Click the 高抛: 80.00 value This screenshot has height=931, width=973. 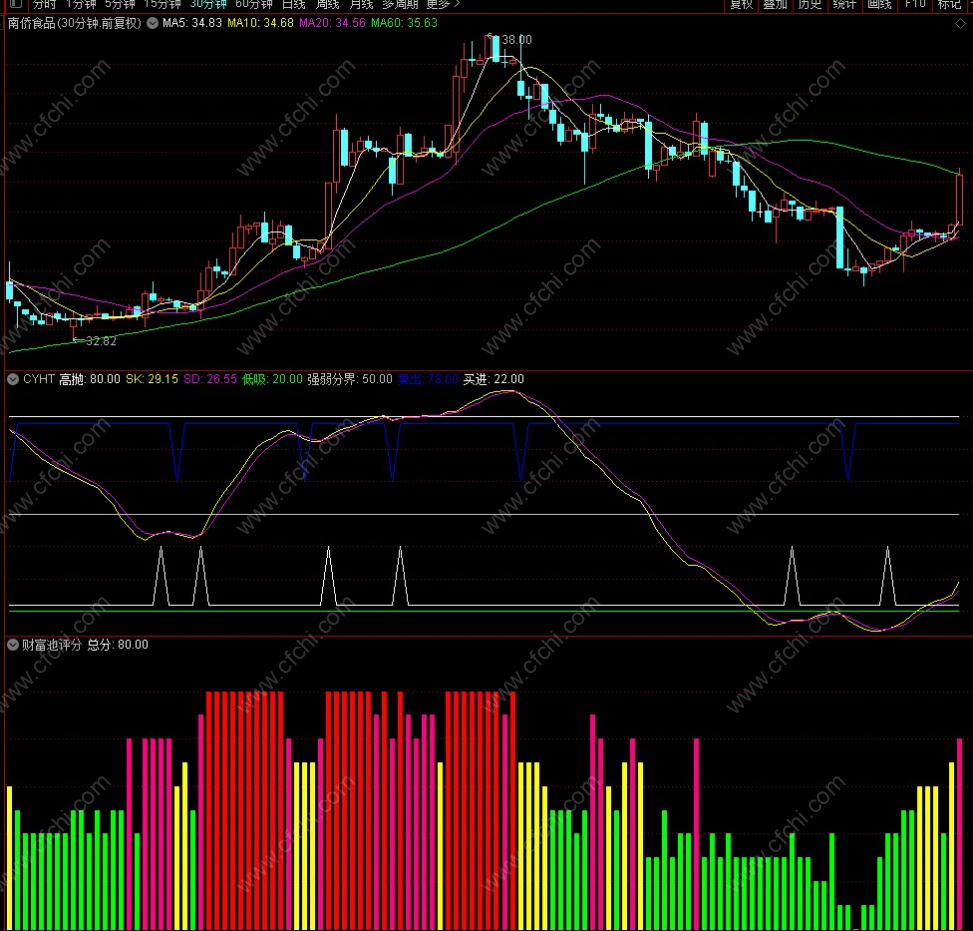[x=89, y=379]
